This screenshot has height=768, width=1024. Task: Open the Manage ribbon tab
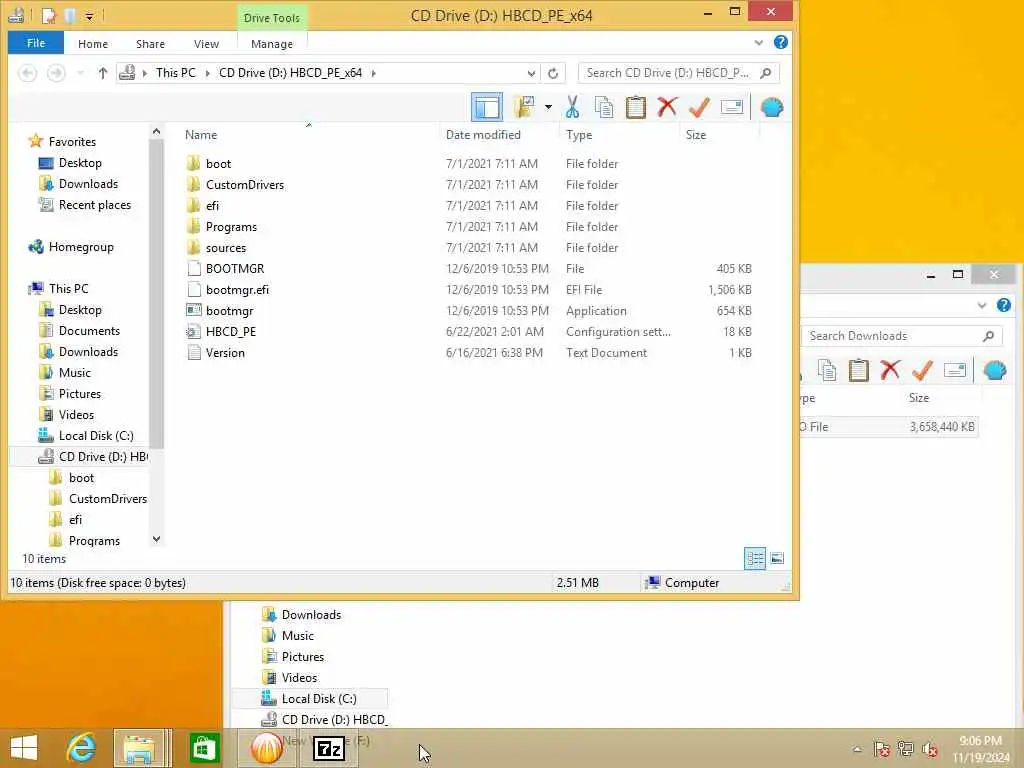(x=272, y=44)
